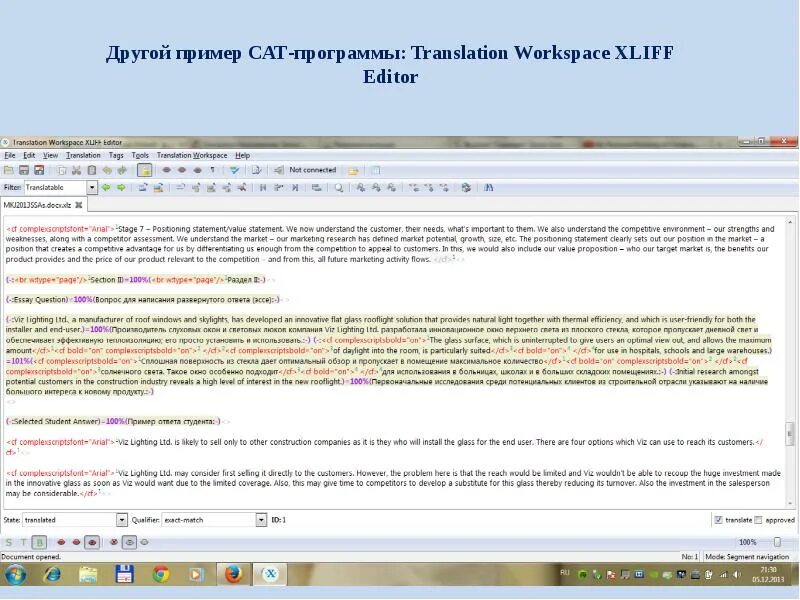This screenshot has height=600, width=800.
Task: Click 'Mode: Segment navigation' in status bar
Action: (747, 557)
